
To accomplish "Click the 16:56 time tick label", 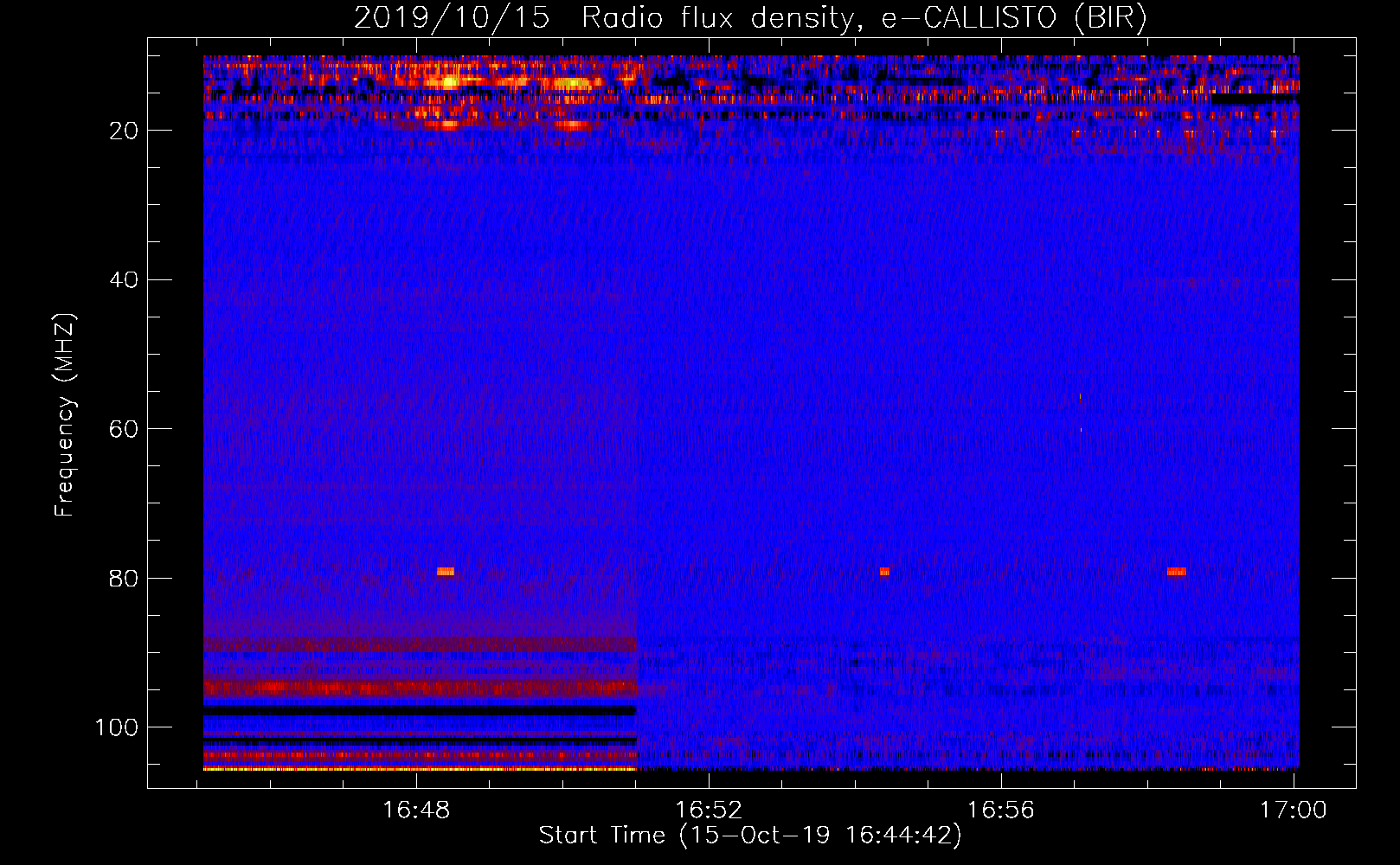I will click(1001, 811).
